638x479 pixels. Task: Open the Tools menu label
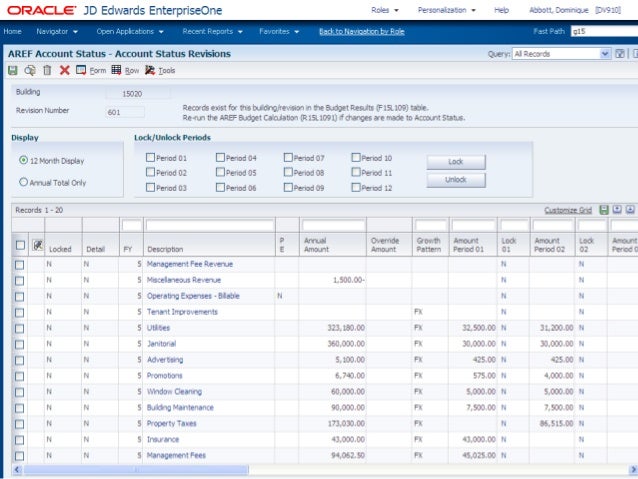tap(166, 71)
